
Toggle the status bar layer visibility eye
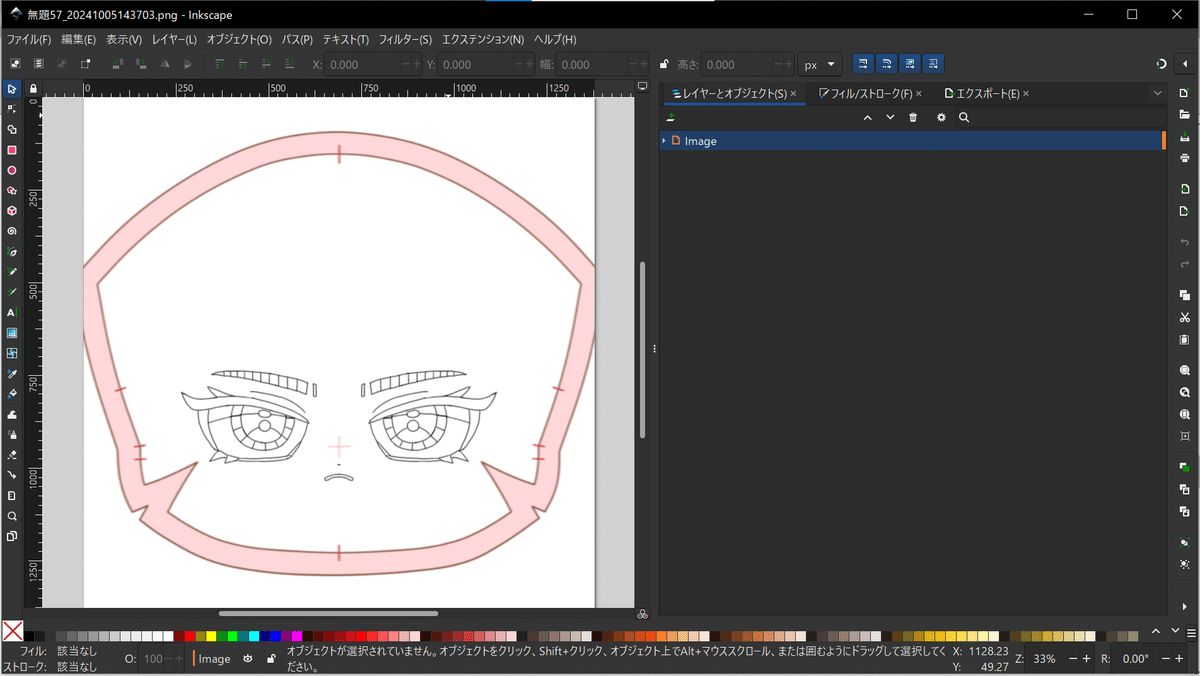tap(248, 659)
